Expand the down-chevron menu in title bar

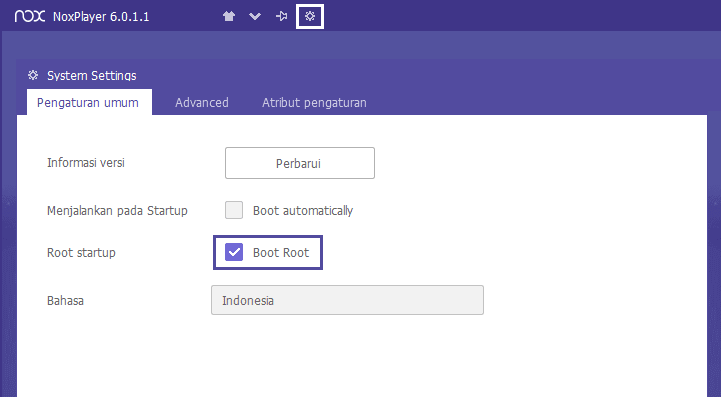click(x=255, y=17)
